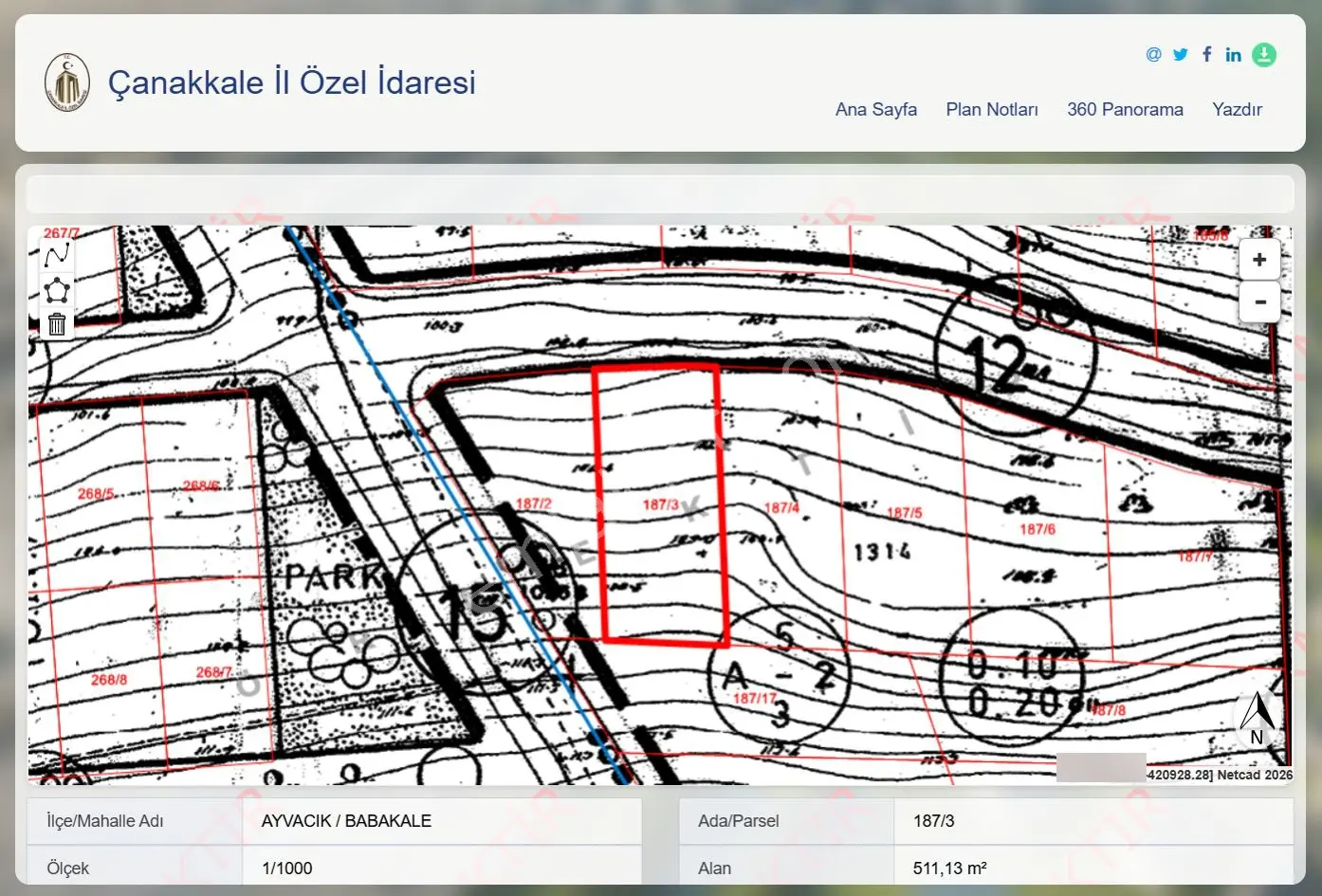Share the page on Twitter

click(x=1180, y=54)
